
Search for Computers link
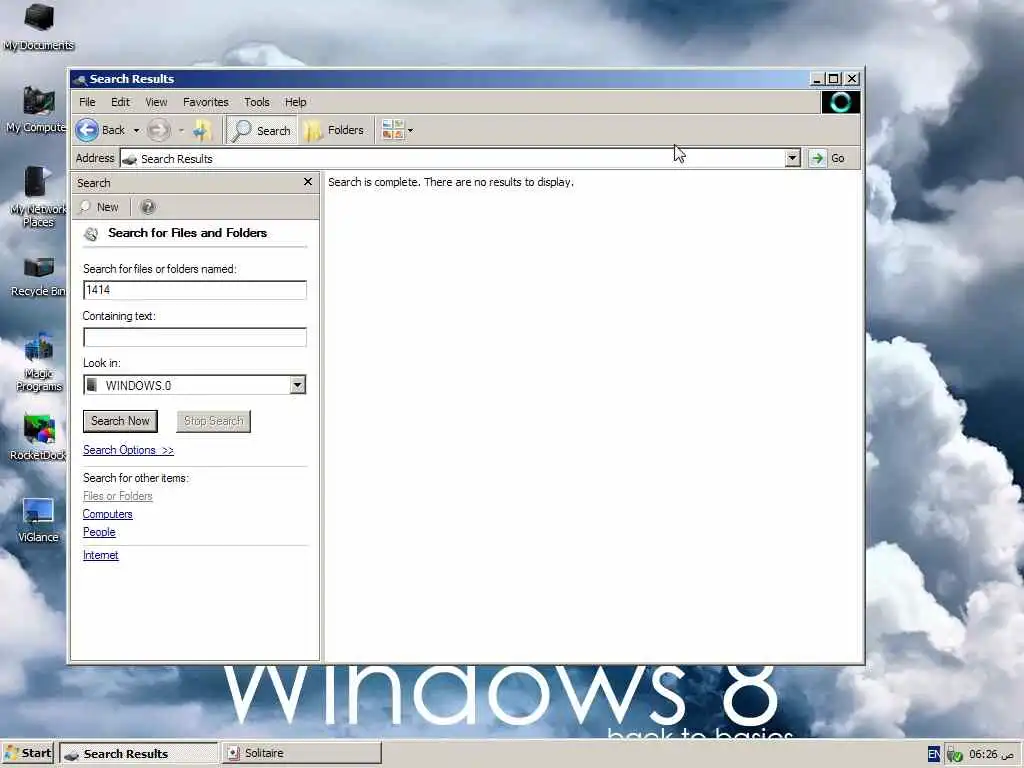point(107,514)
